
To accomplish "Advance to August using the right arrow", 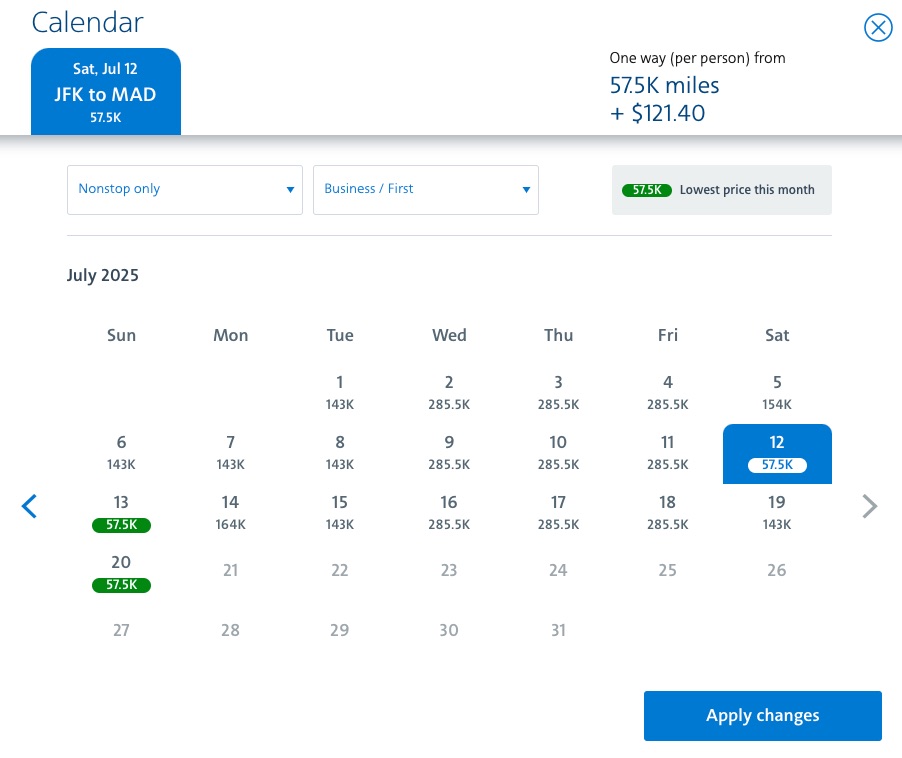I will (869, 506).
